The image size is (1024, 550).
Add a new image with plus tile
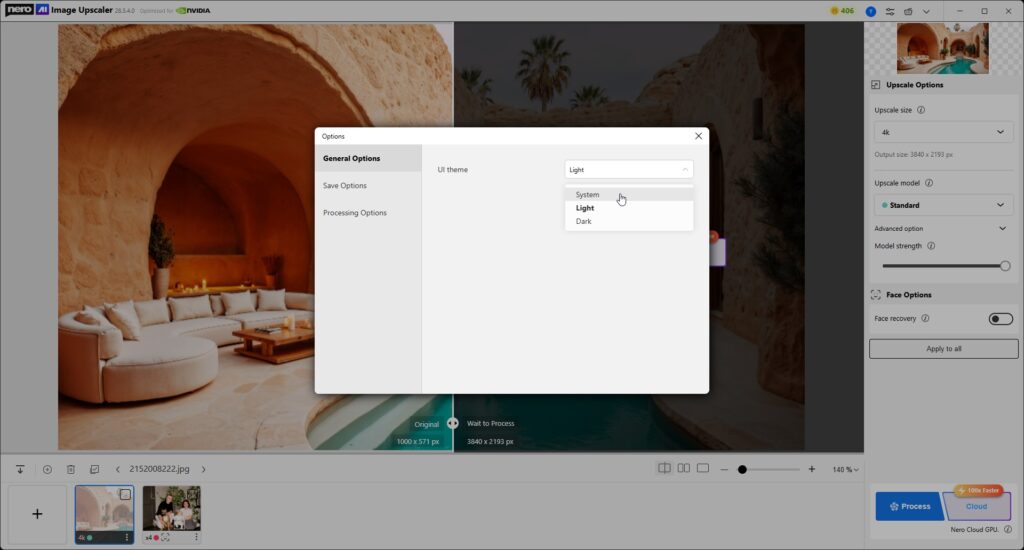37,514
